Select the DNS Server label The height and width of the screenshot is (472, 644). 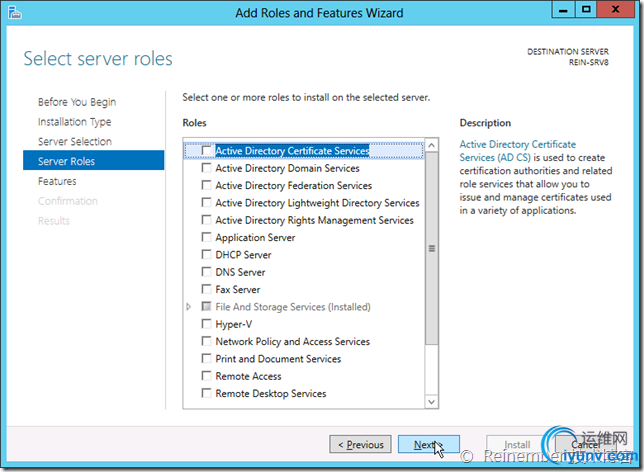pyautogui.click(x=240, y=272)
